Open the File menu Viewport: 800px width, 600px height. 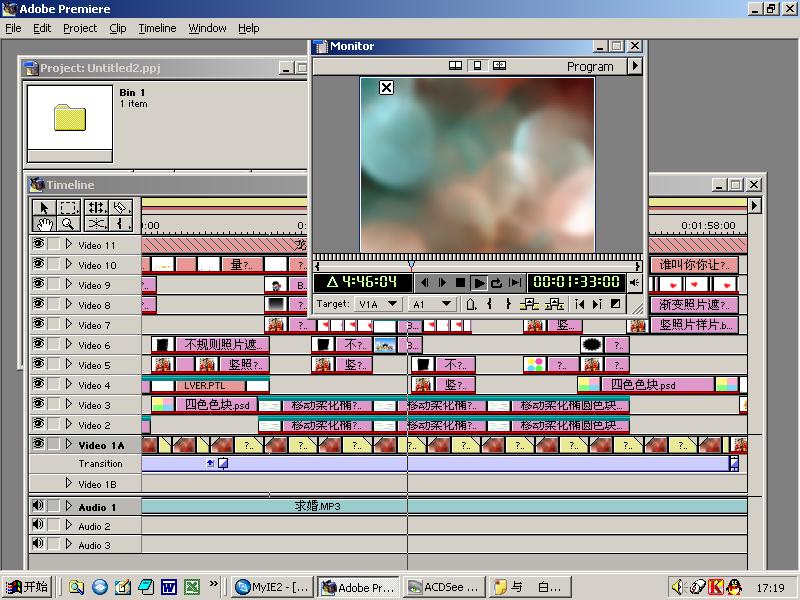click(x=13, y=28)
